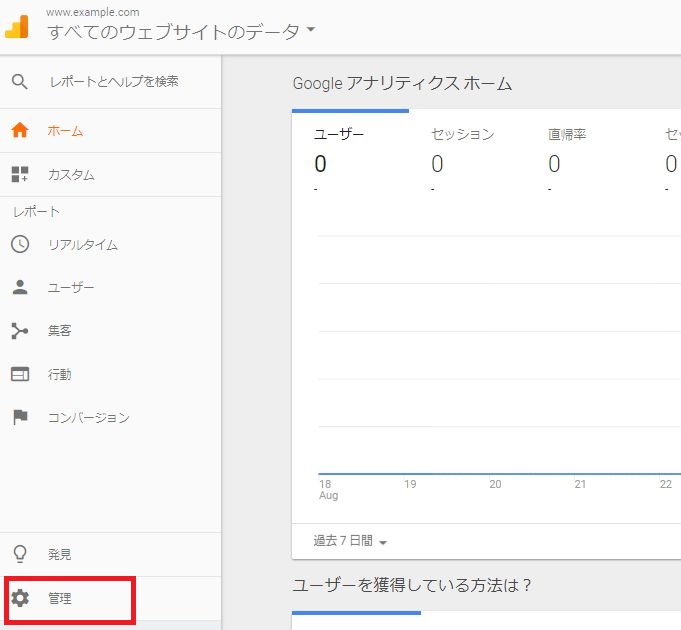Image resolution: width=681 pixels, height=630 pixels.
Task: Open the 過去 7 日間 date range dropdown
Action: pos(350,541)
